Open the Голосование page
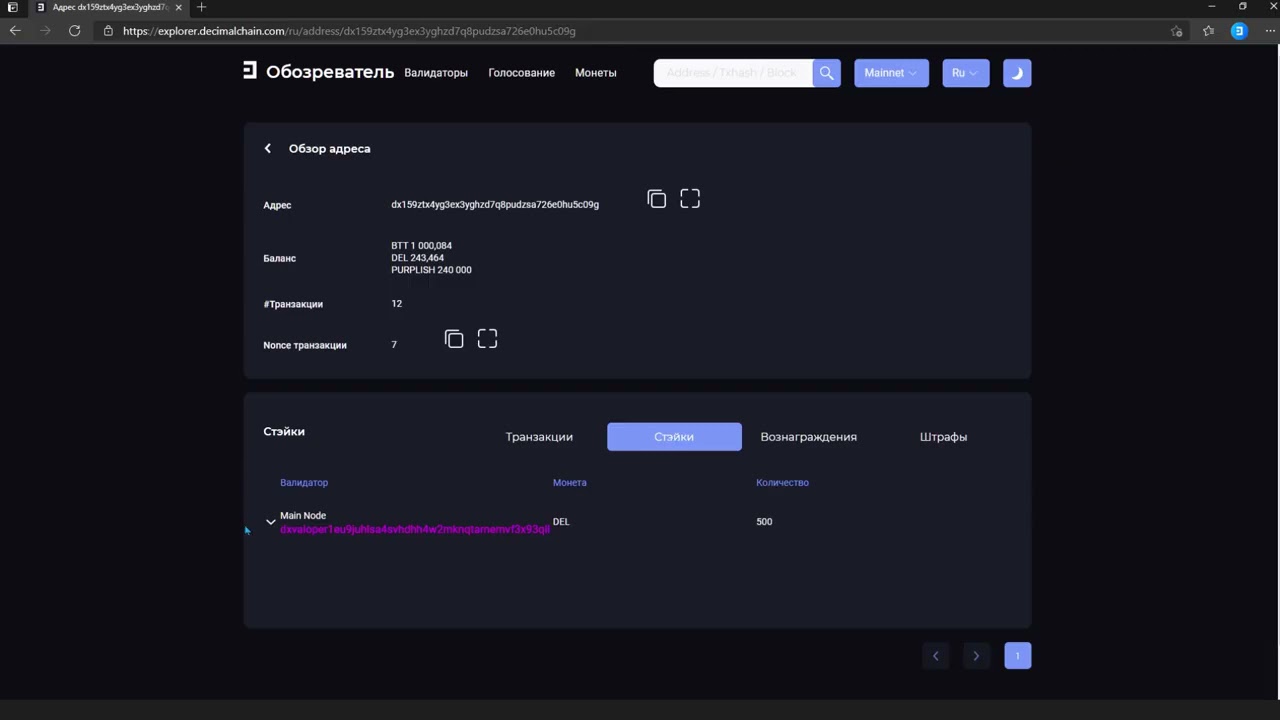This screenshot has width=1280, height=720. coord(521,73)
